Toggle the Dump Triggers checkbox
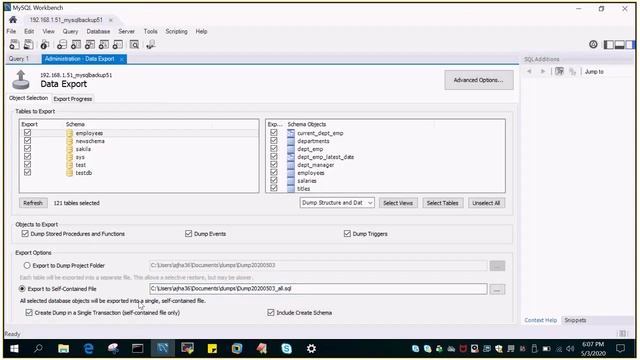Viewport: 640px width, 360px height. [x=347, y=233]
